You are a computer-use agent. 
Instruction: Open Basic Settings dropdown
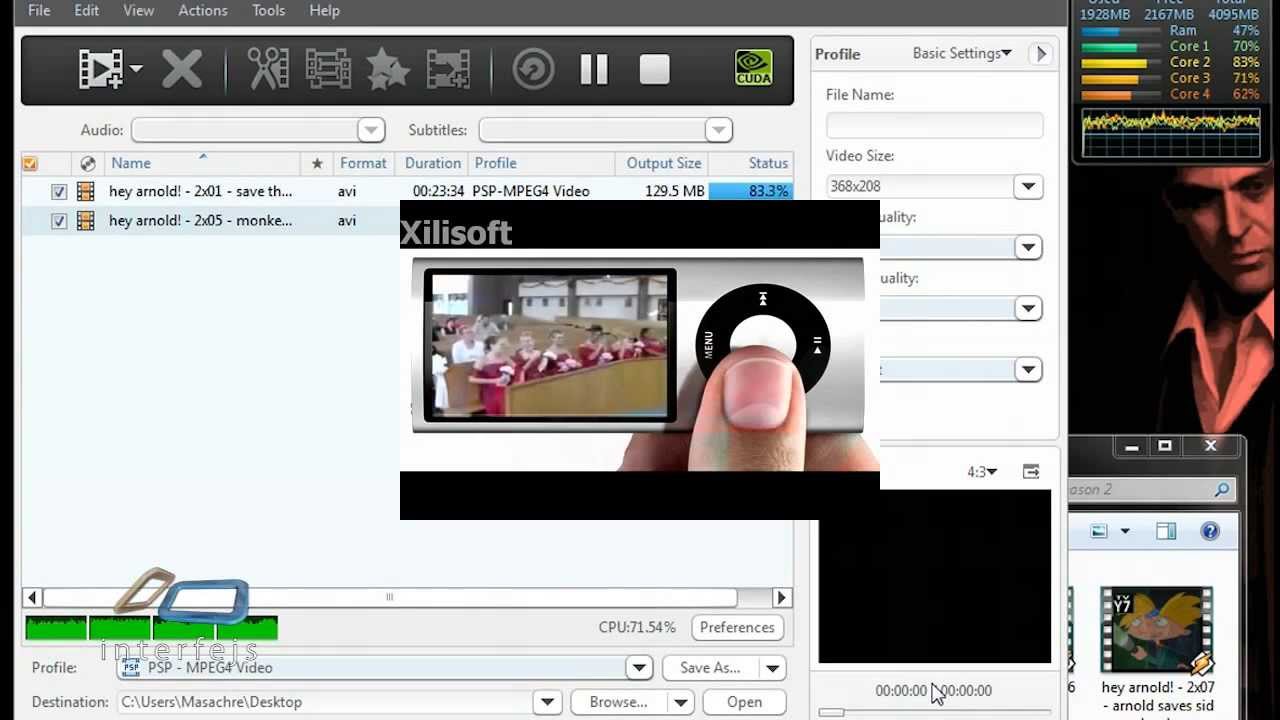[962, 53]
